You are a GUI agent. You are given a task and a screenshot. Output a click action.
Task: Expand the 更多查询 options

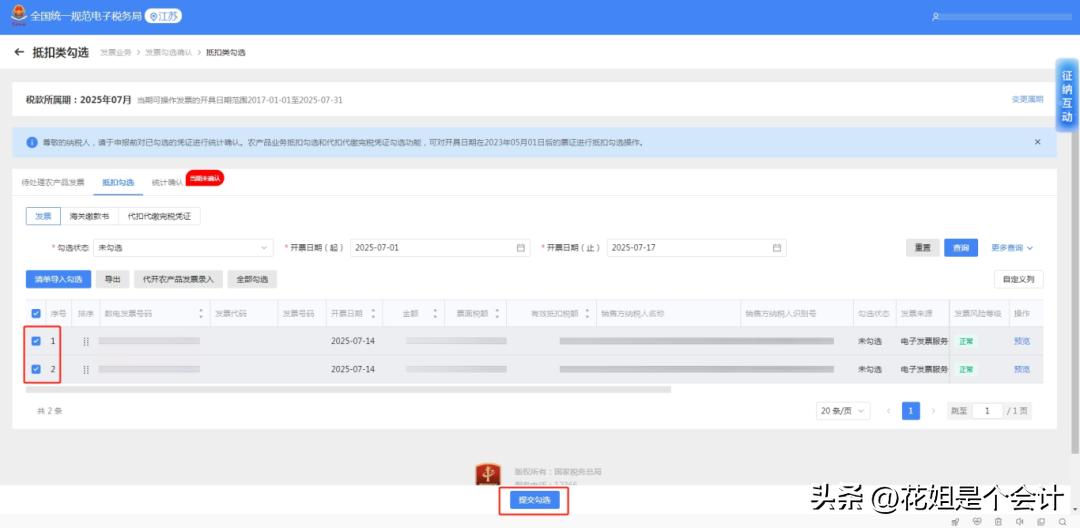pyautogui.click(x=1012, y=248)
